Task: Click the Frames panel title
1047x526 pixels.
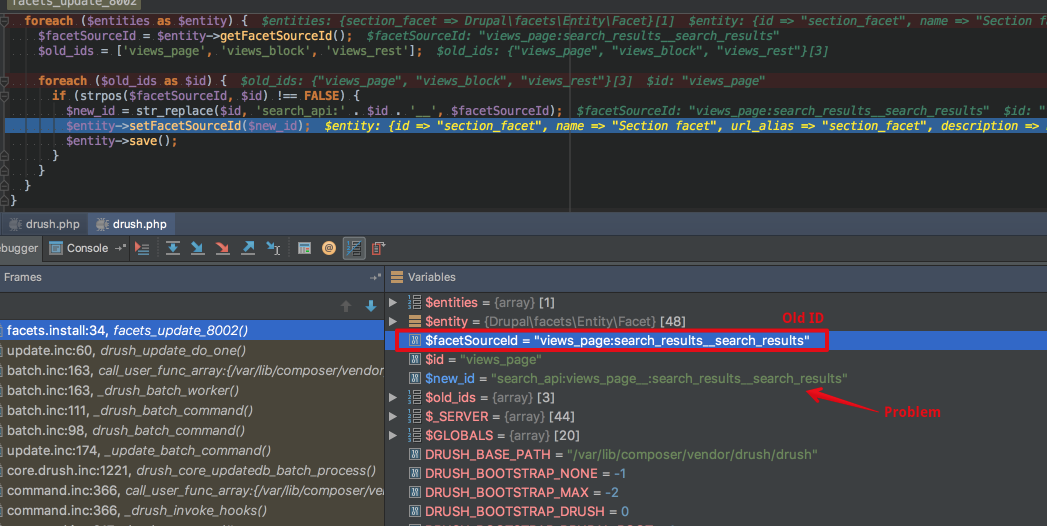Action: point(23,277)
